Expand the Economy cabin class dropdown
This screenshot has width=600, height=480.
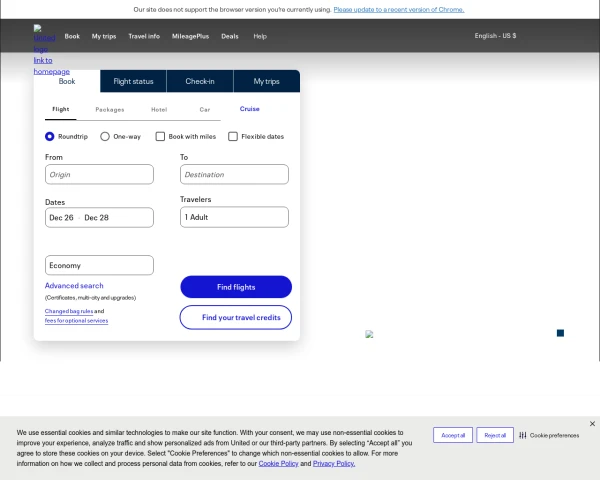point(99,265)
